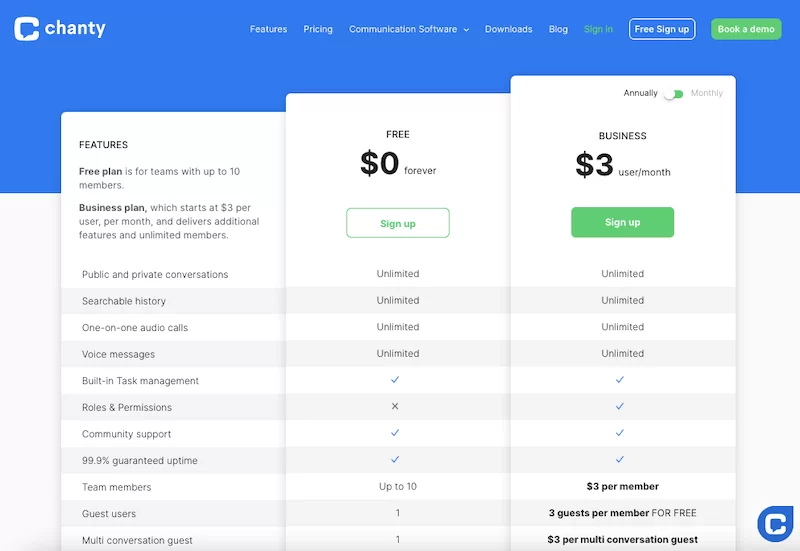Click Business Unlimited for Voice messages
The height and width of the screenshot is (551, 800).
click(622, 353)
